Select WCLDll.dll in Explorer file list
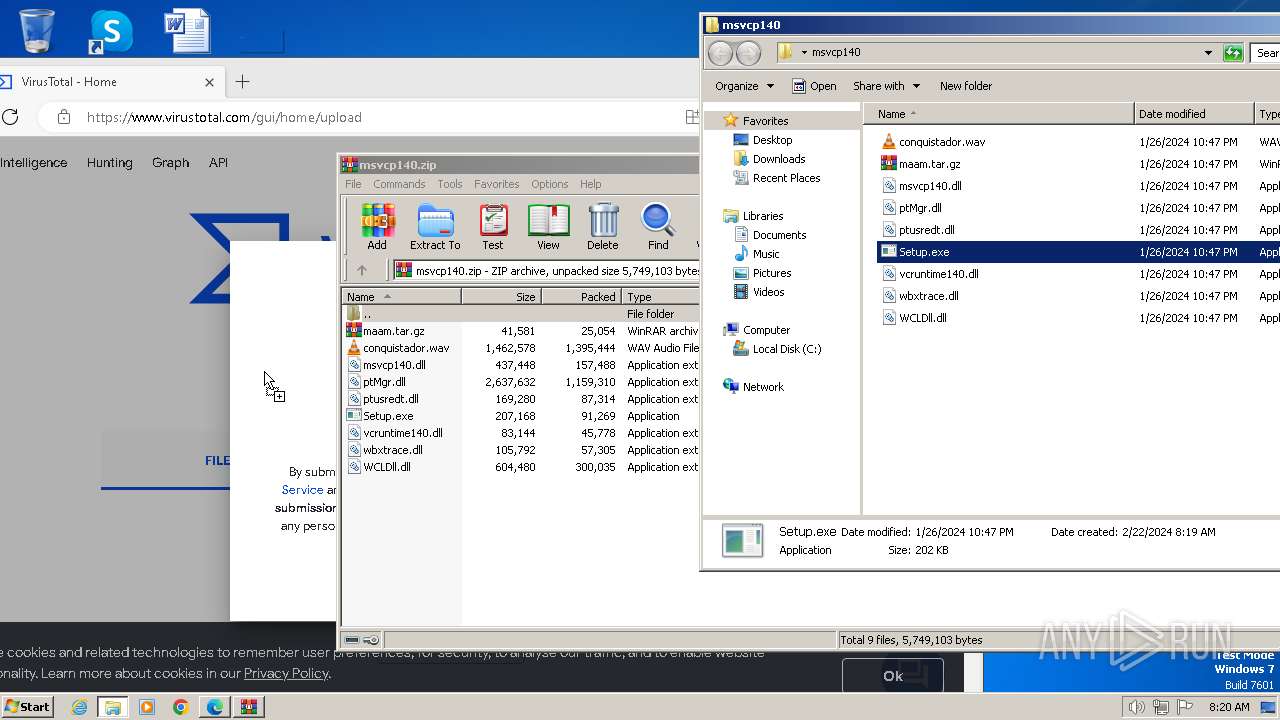The image size is (1280, 720). pyautogui.click(x=922, y=318)
